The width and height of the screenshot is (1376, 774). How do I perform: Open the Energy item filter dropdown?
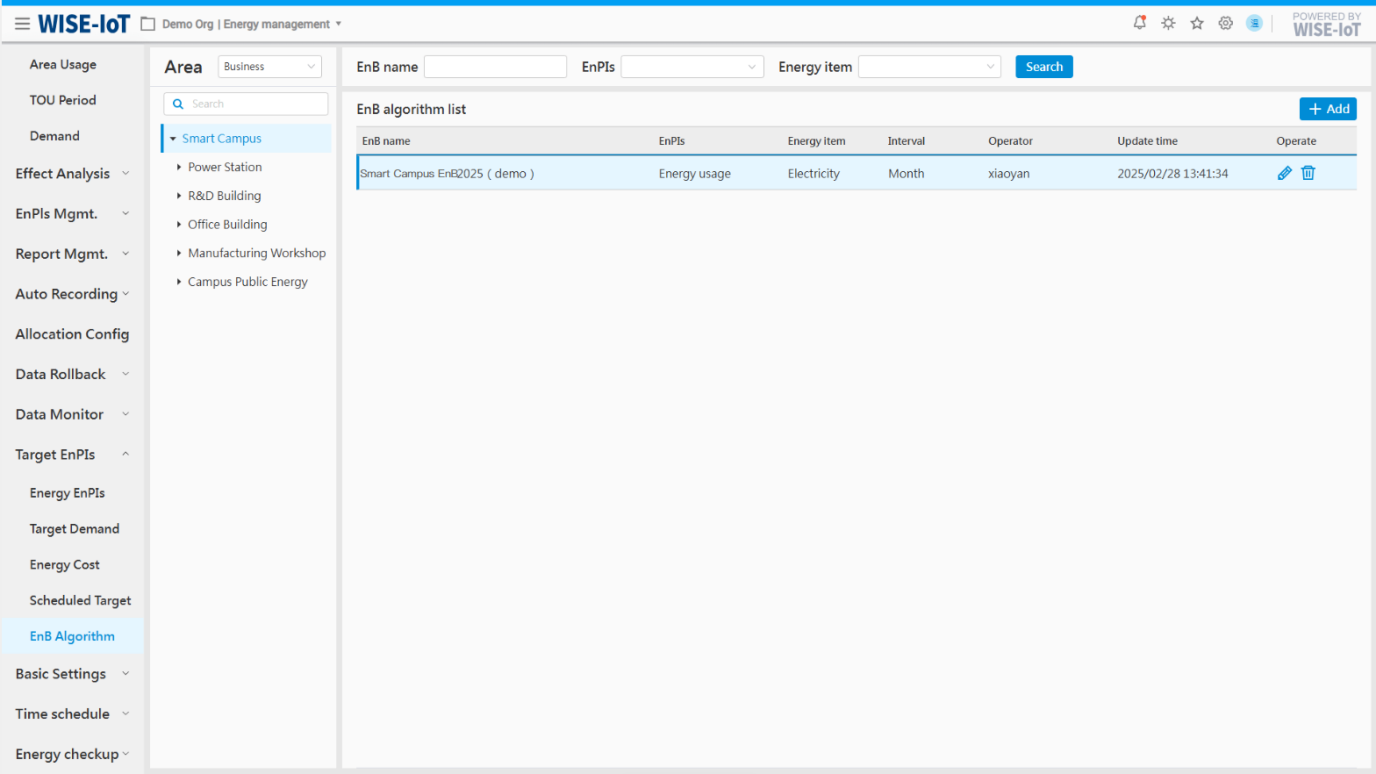tap(929, 67)
